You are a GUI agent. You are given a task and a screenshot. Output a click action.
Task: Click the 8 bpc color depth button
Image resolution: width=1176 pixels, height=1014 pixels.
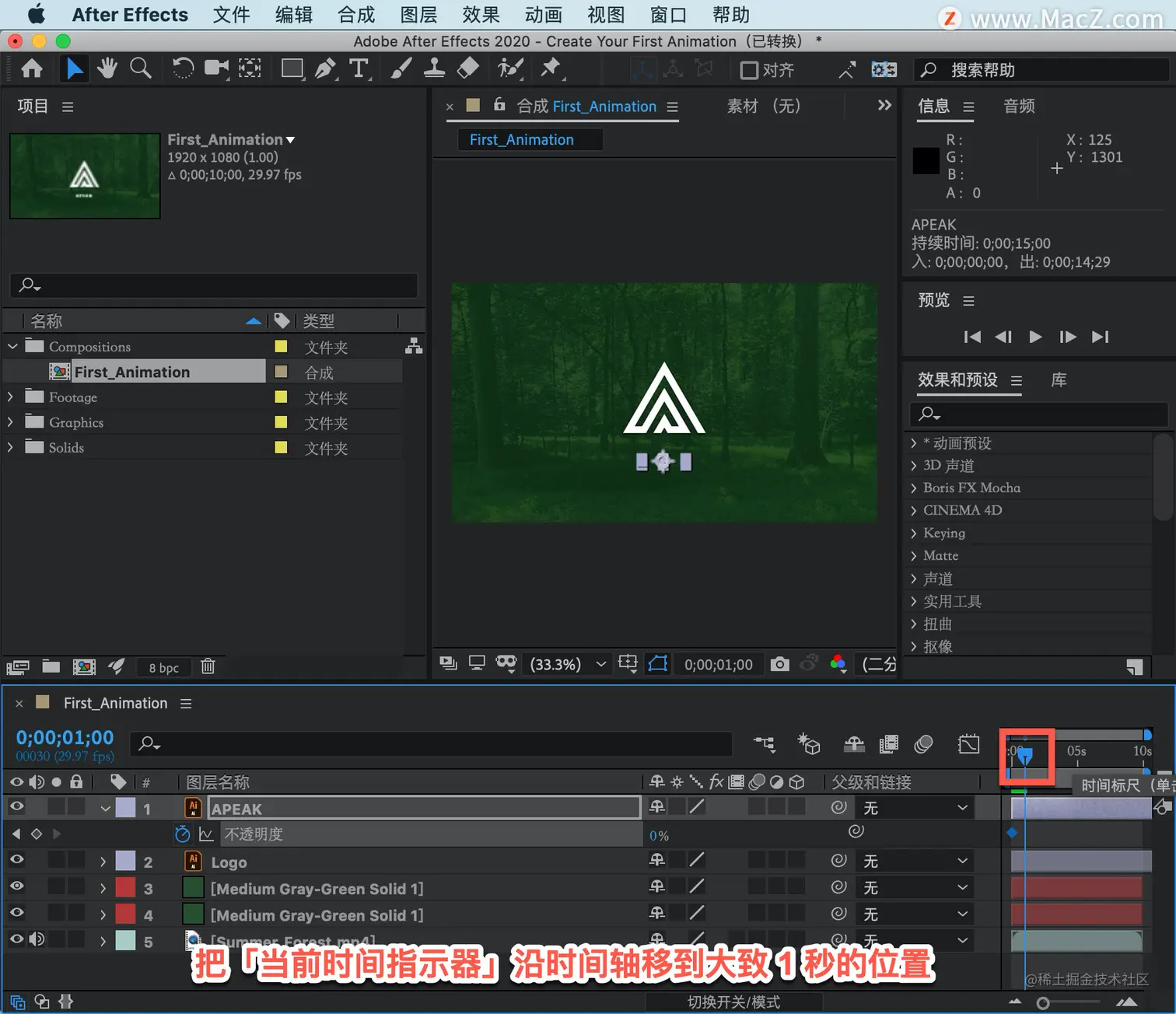coord(164,667)
